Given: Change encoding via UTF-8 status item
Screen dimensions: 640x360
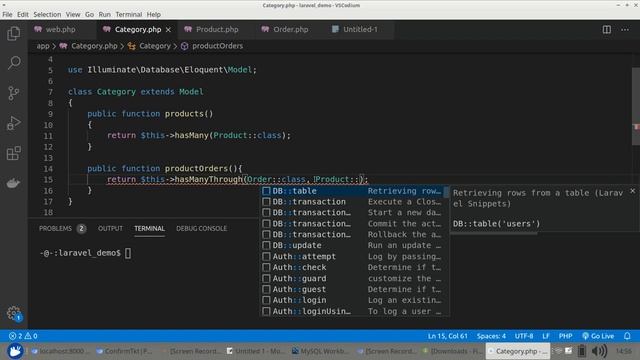Looking at the screenshot, I should 524,336.
